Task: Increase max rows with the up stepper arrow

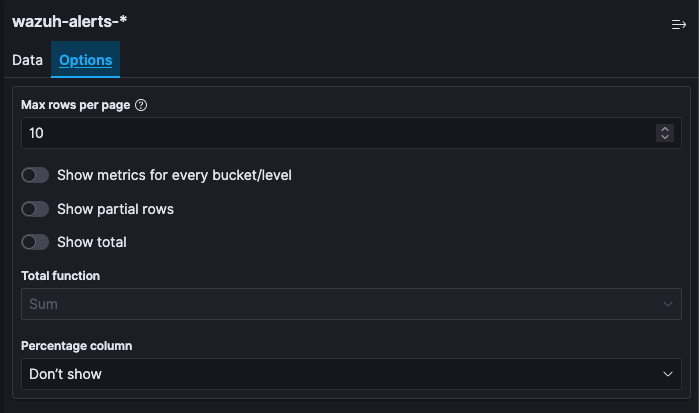Action: point(665,129)
